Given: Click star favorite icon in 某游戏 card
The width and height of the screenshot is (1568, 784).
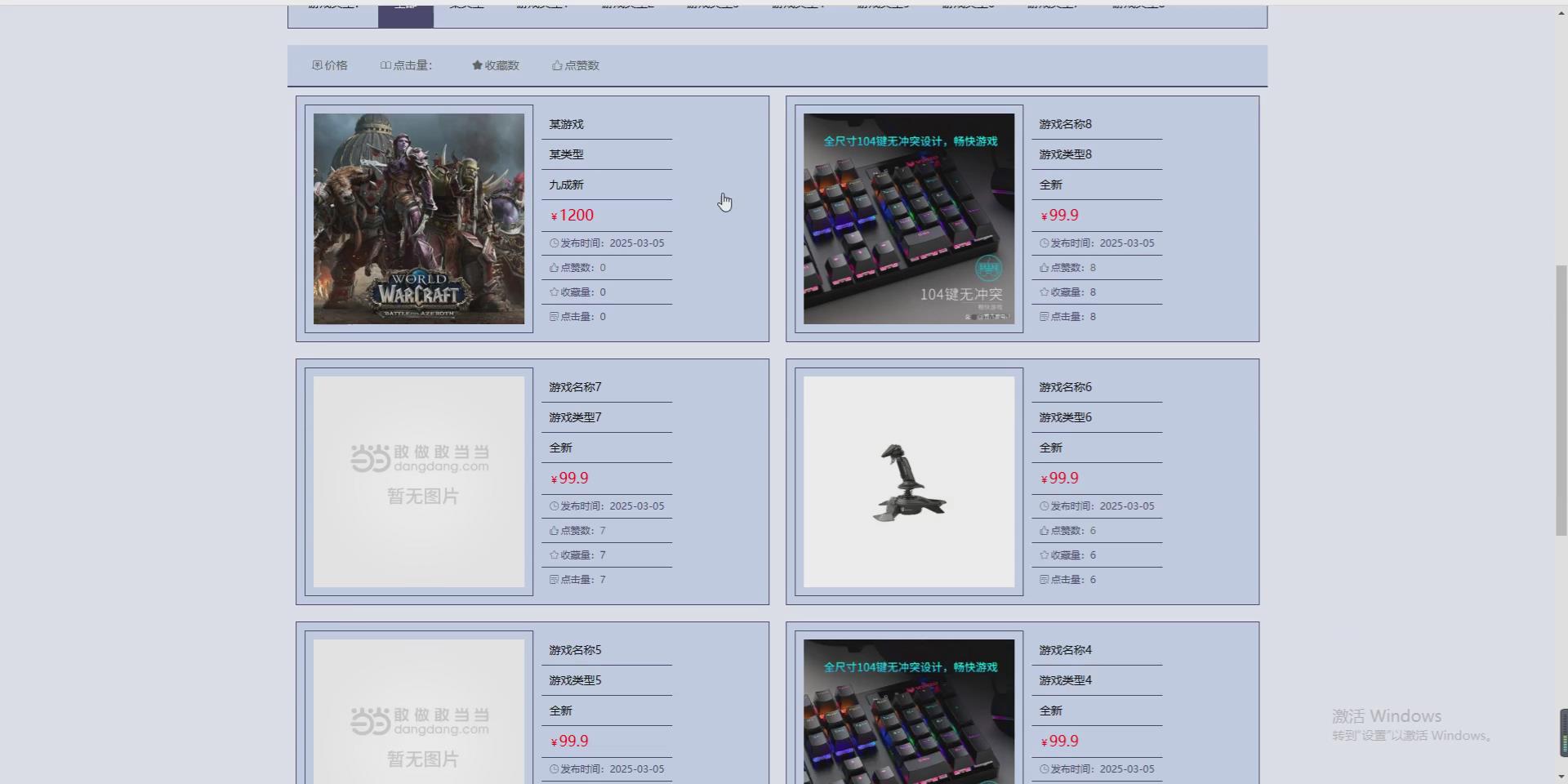Looking at the screenshot, I should [554, 292].
